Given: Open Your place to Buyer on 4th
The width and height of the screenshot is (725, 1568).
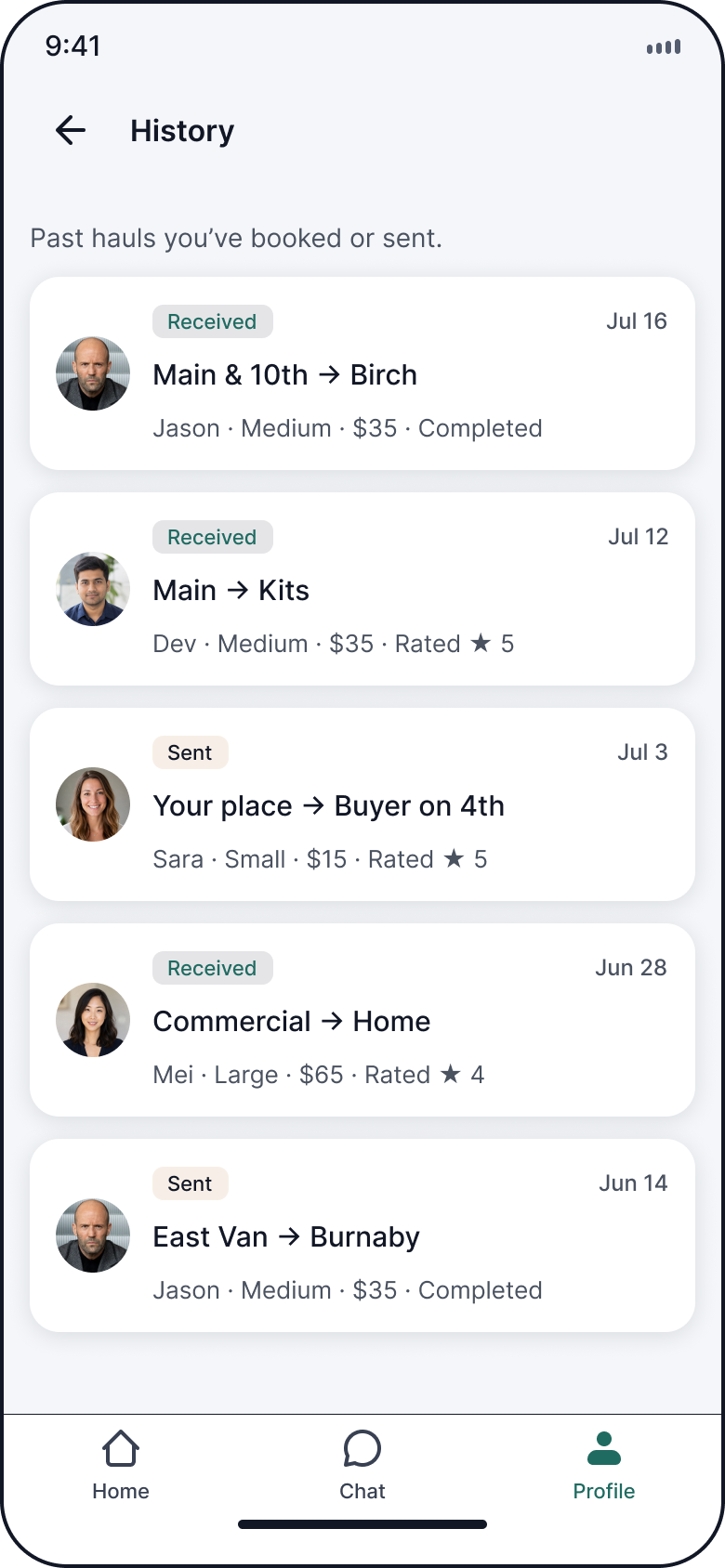Looking at the screenshot, I should pyautogui.click(x=362, y=804).
